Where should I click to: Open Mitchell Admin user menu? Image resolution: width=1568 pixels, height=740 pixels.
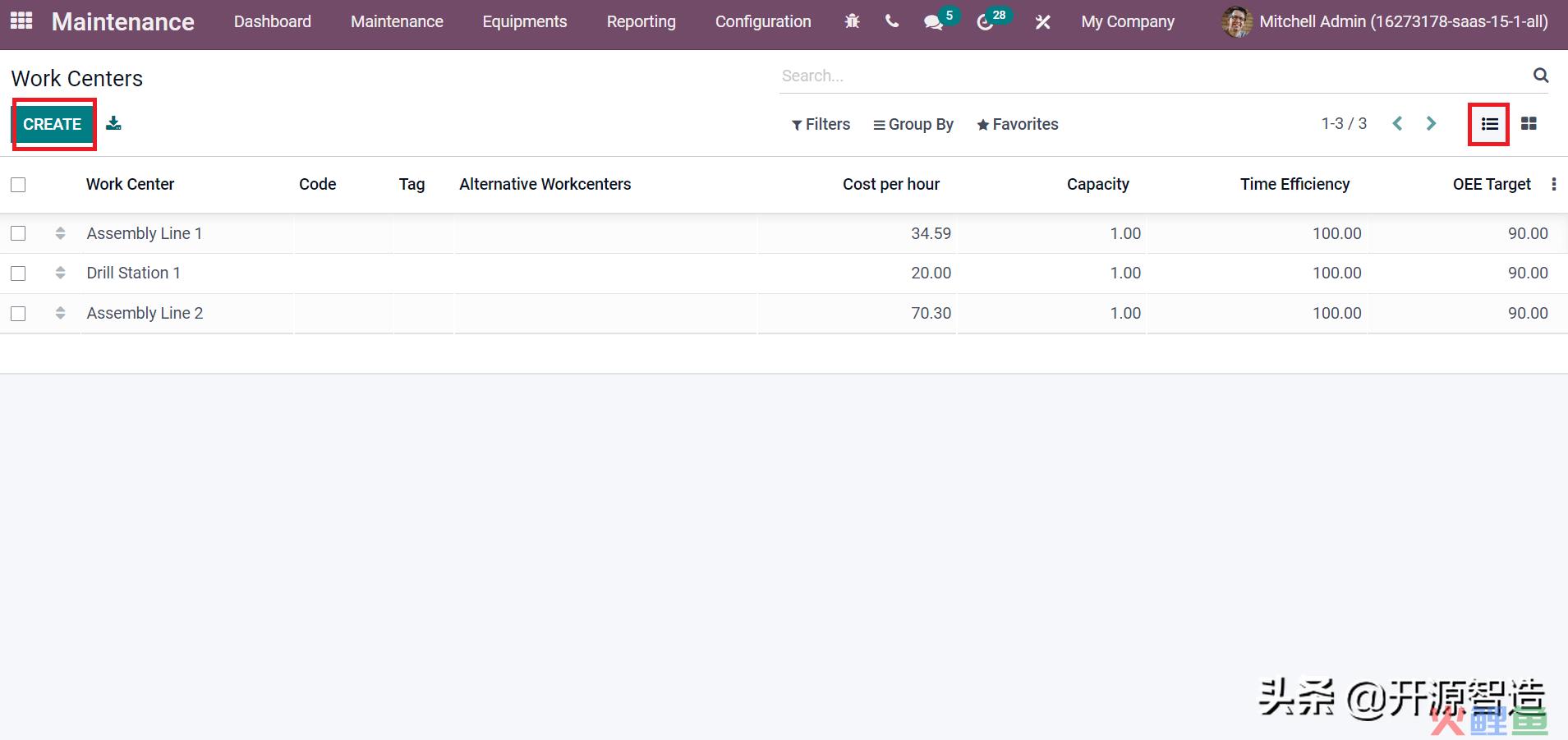[x=1385, y=22]
